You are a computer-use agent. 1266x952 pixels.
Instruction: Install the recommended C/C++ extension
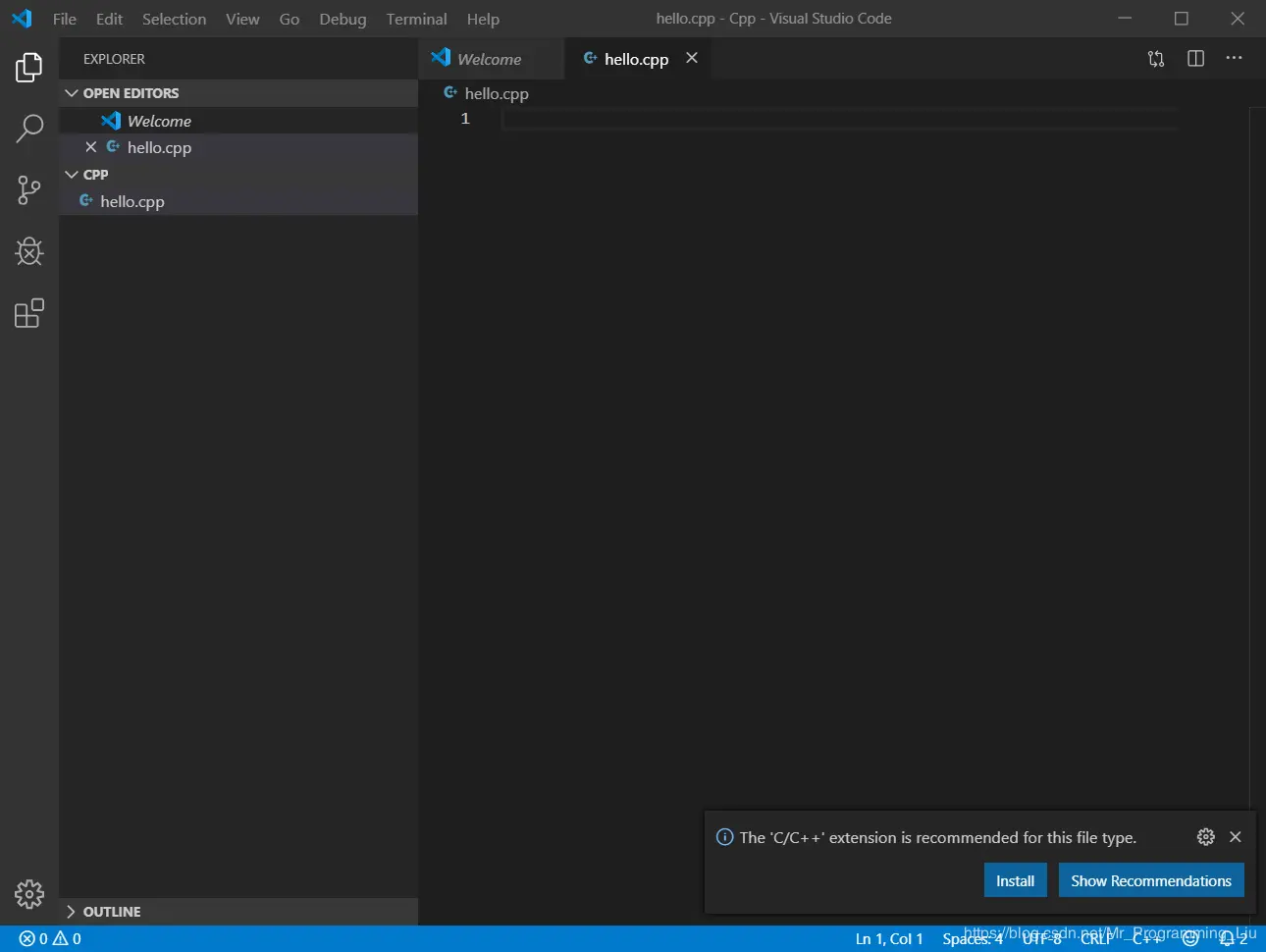click(1016, 880)
